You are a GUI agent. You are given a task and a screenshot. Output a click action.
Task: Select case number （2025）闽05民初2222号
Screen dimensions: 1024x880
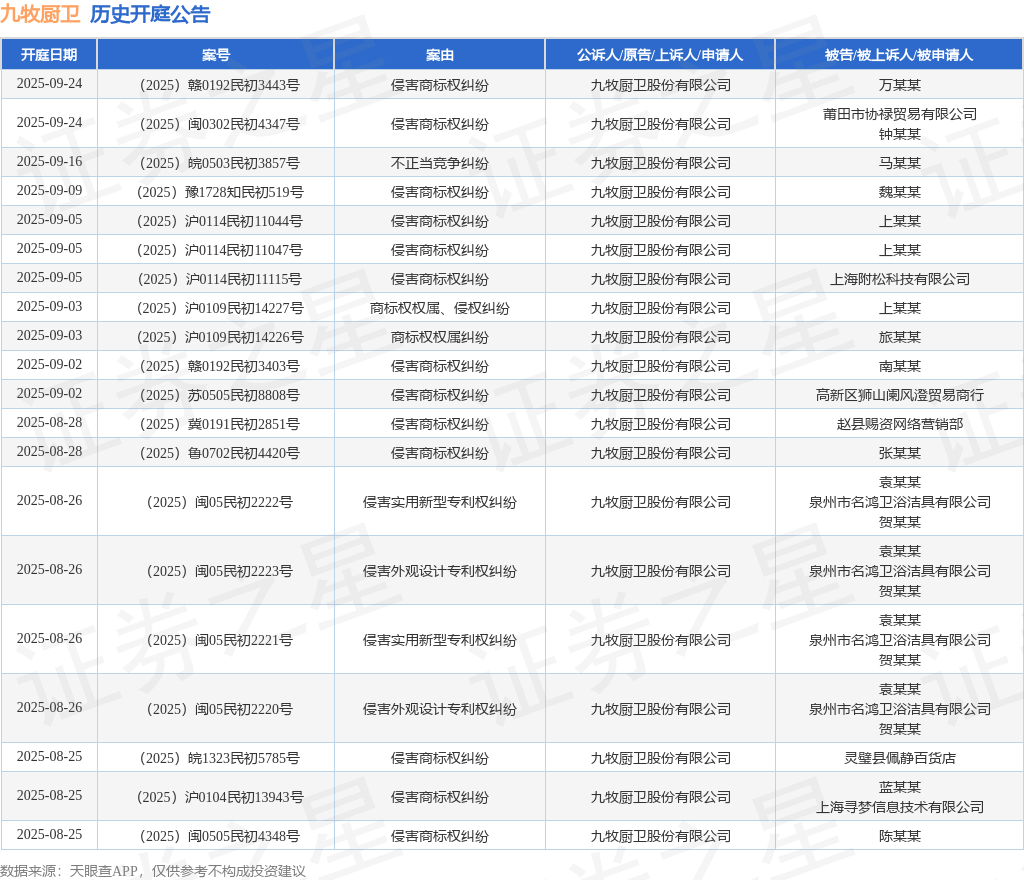(x=216, y=502)
